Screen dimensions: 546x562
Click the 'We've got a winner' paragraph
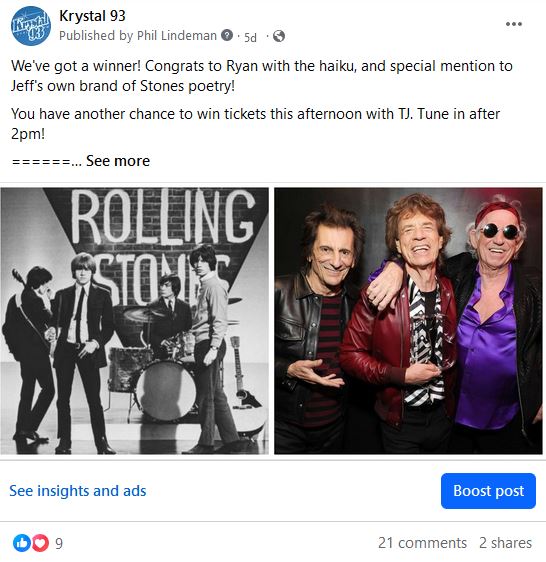point(262,76)
